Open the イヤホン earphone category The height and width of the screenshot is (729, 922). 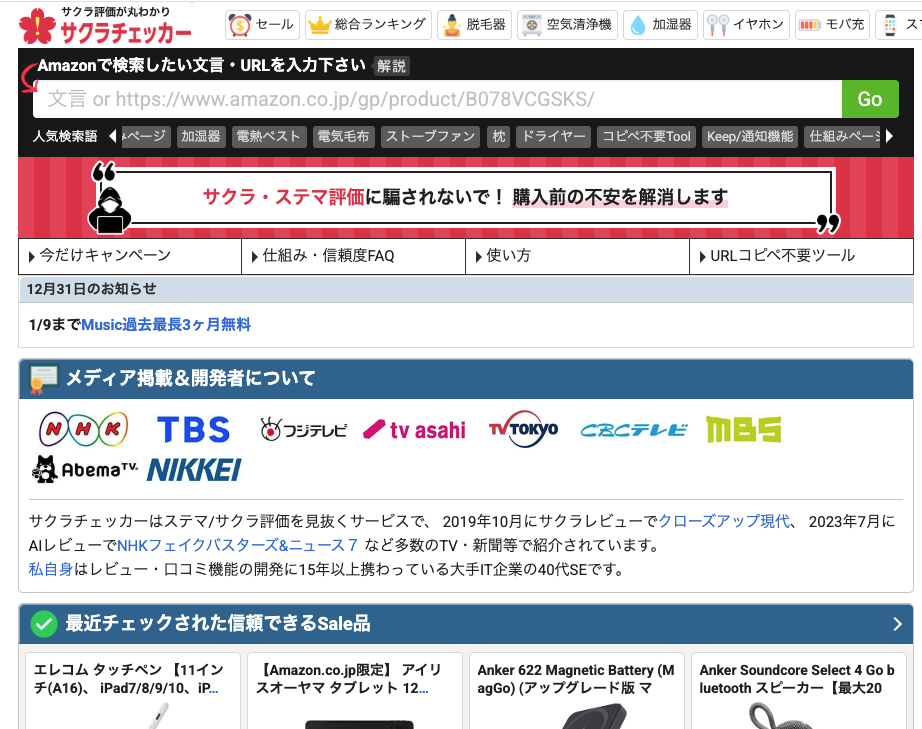tap(746, 25)
